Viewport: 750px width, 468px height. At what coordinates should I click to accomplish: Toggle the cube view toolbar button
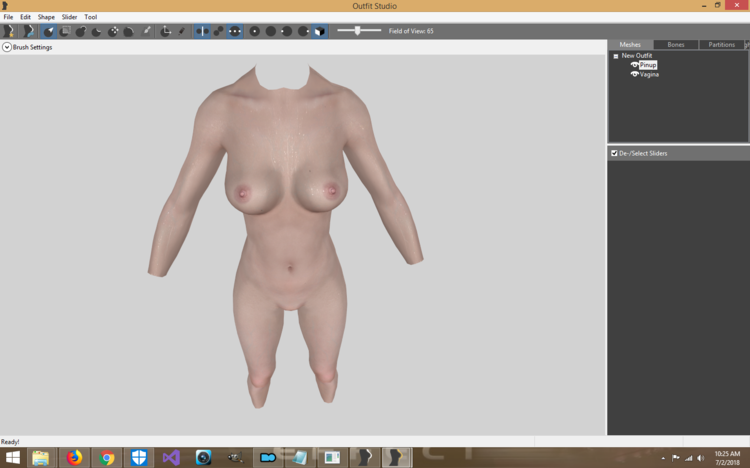click(320, 31)
